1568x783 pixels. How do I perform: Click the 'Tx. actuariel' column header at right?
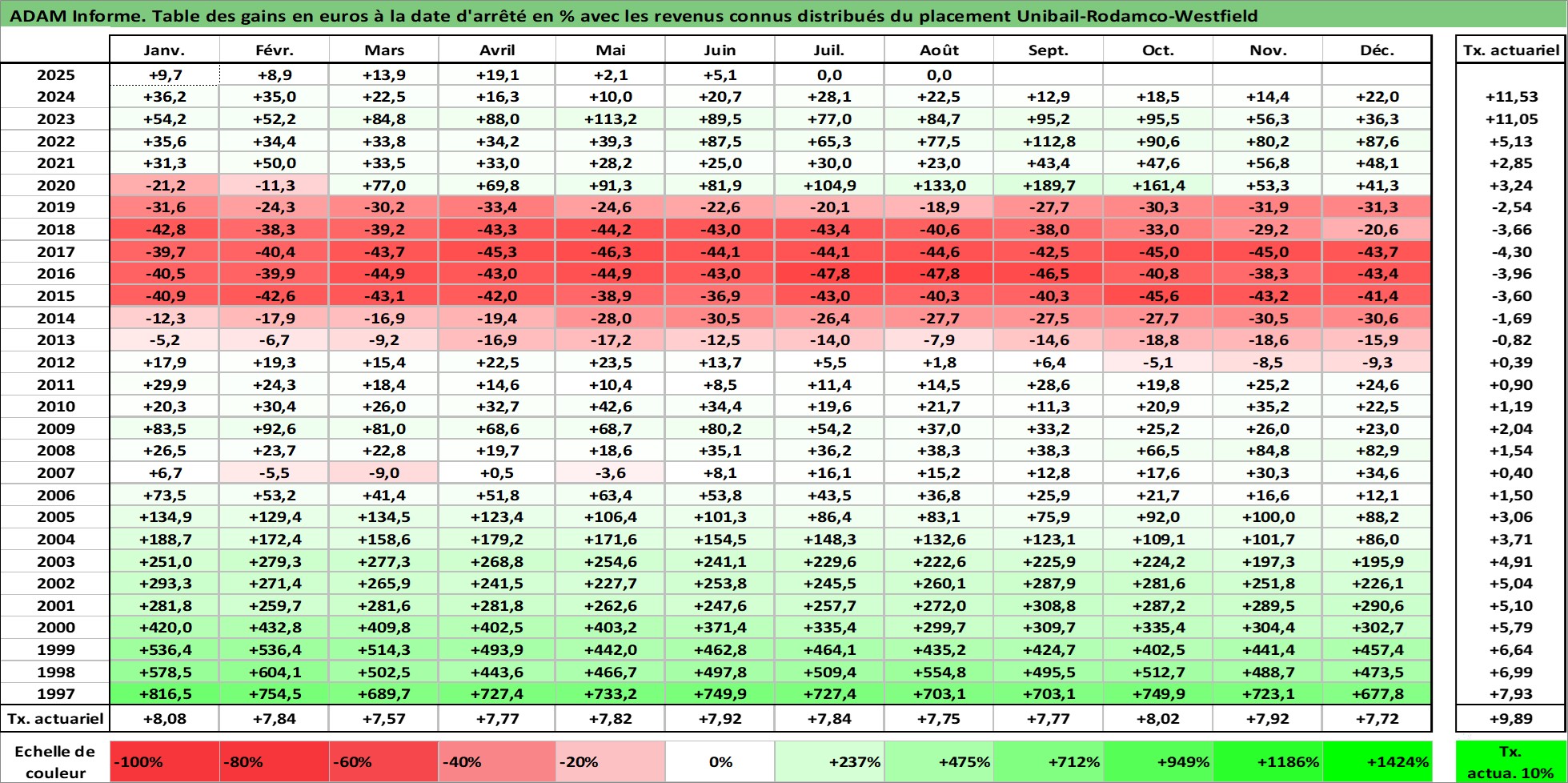(x=1511, y=50)
